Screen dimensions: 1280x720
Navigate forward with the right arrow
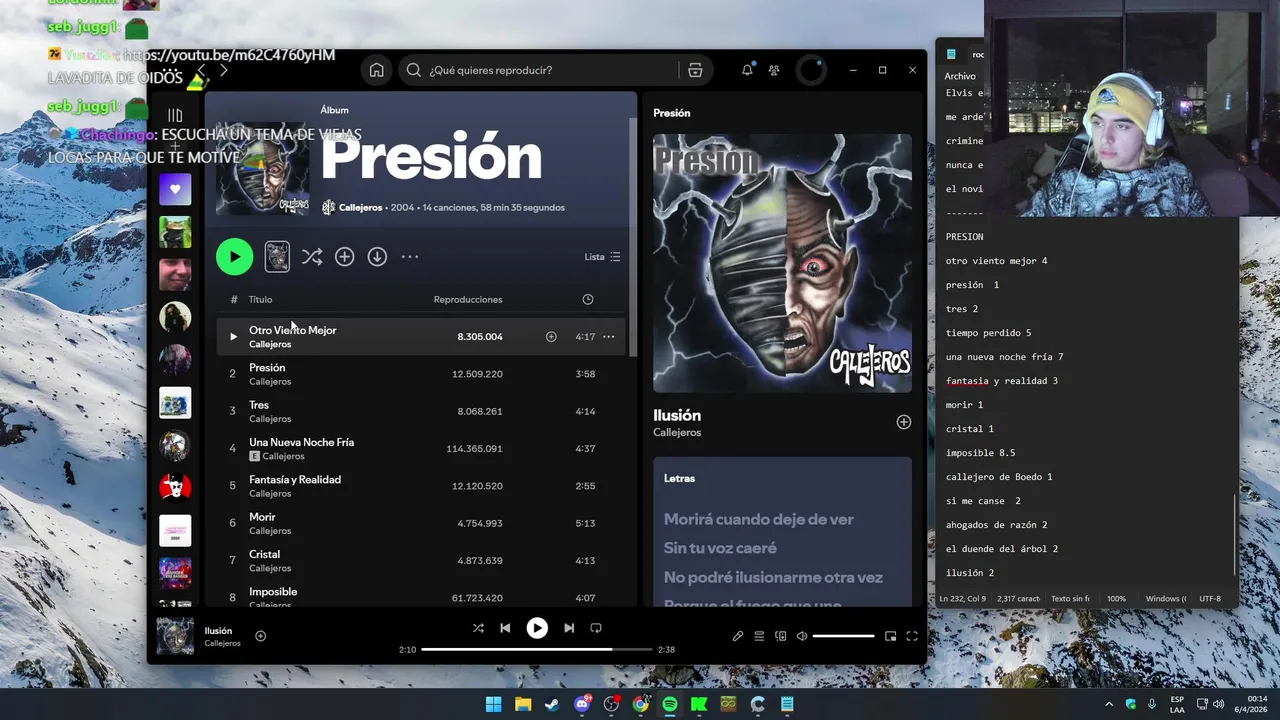tap(223, 70)
